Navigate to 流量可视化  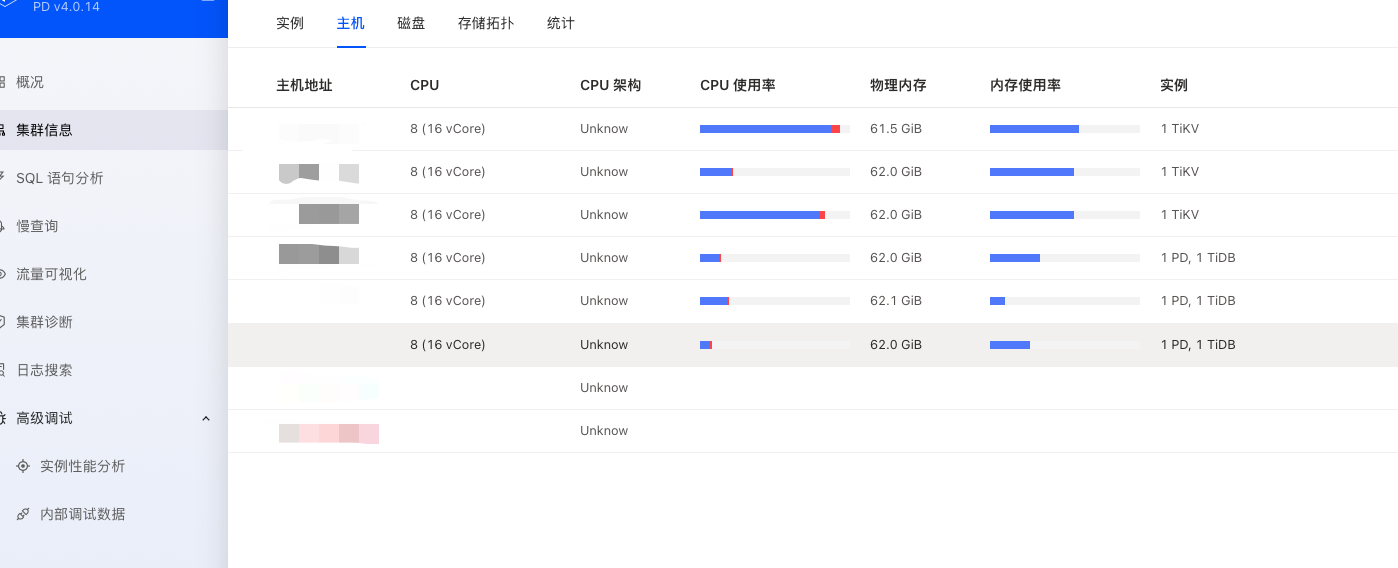point(51,274)
